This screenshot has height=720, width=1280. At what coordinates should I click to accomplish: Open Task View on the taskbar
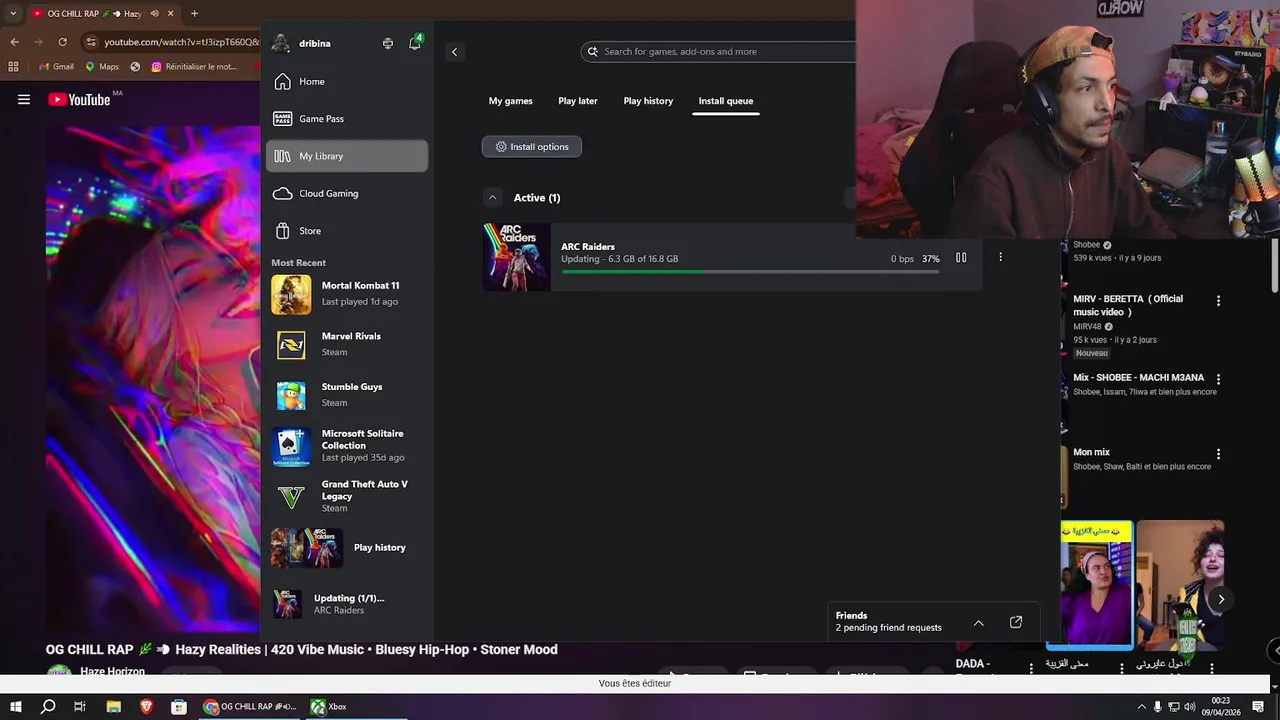[80, 706]
